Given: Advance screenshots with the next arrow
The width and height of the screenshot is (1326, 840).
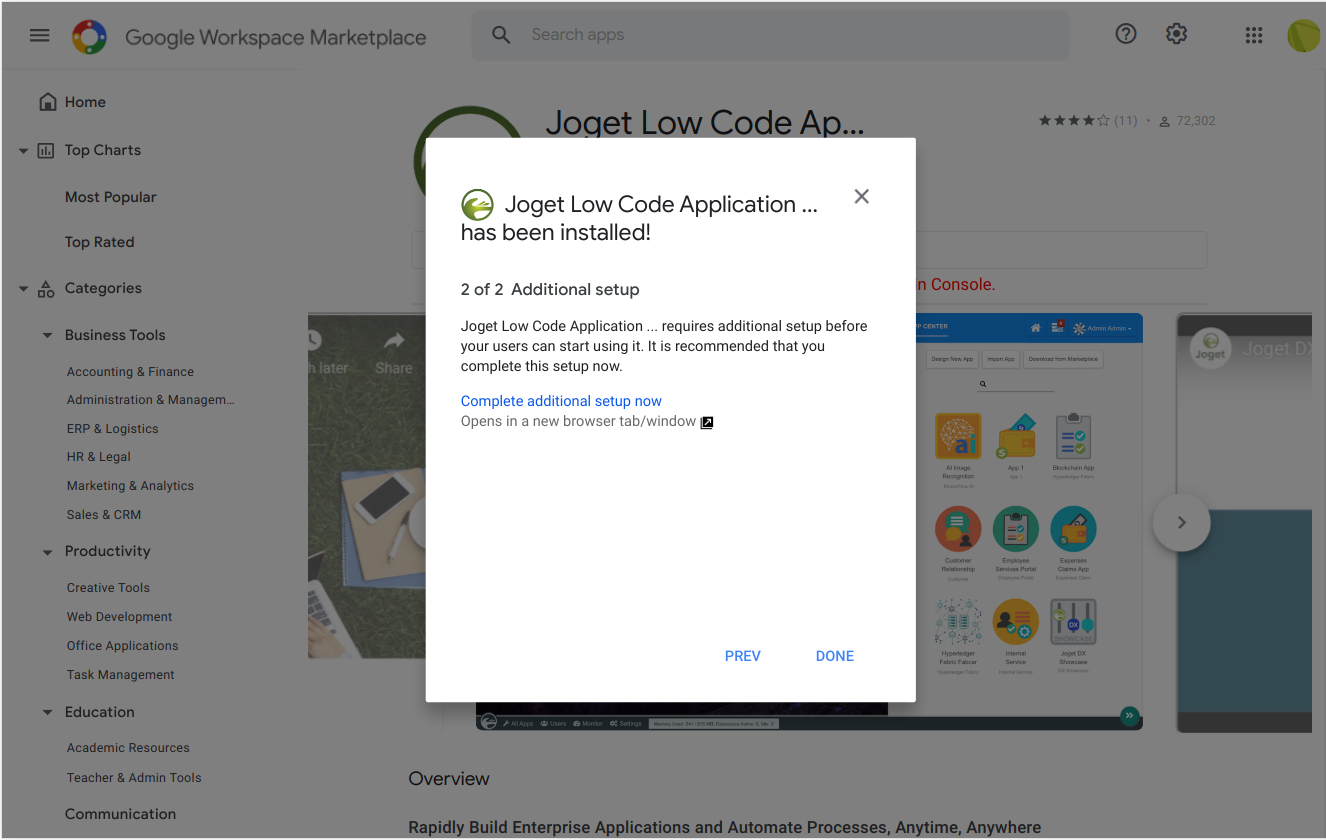Looking at the screenshot, I should (x=1181, y=522).
